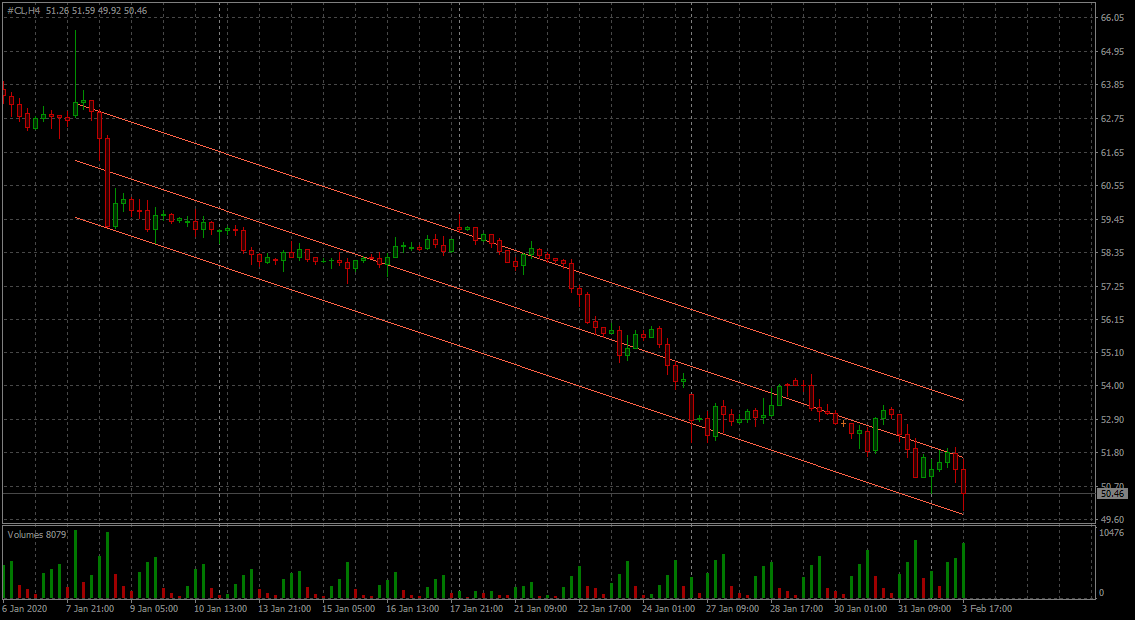Click the 22 Jan 17:00 time label

[x=606, y=608]
